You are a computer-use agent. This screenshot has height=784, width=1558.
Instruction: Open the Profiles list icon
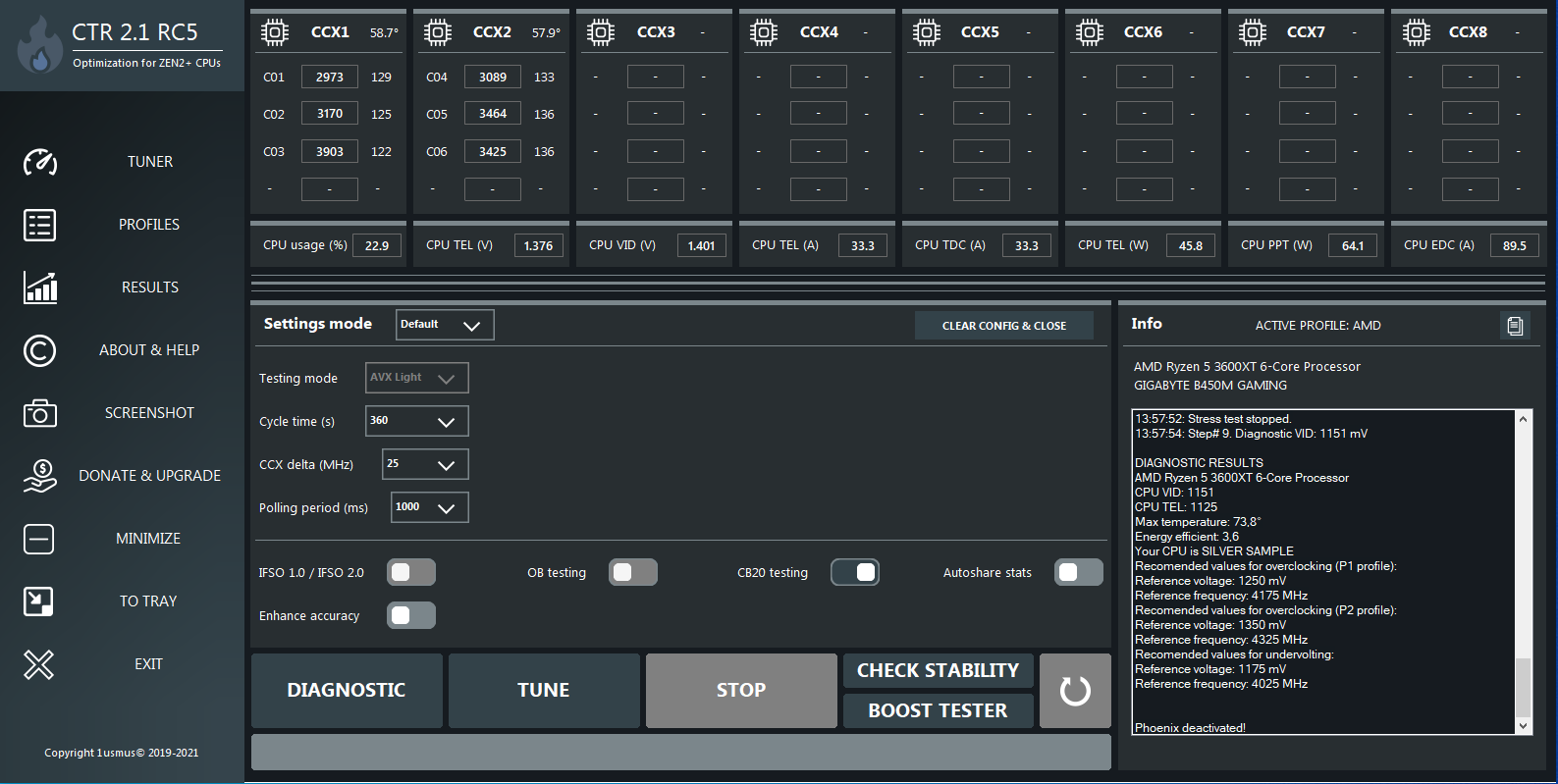tap(40, 225)
